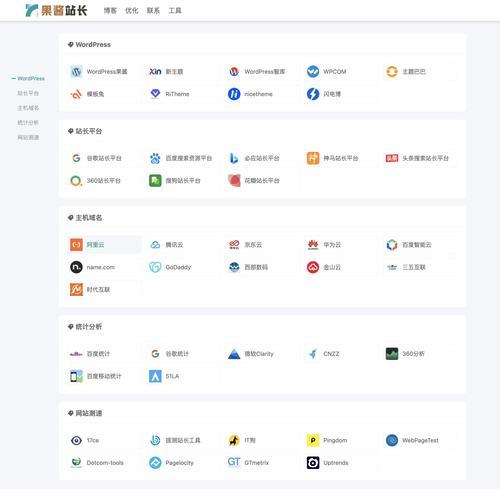Open the 工具 top navigation item
The width and height of the screenshot is (500, 489).
(x=175, y=11)
